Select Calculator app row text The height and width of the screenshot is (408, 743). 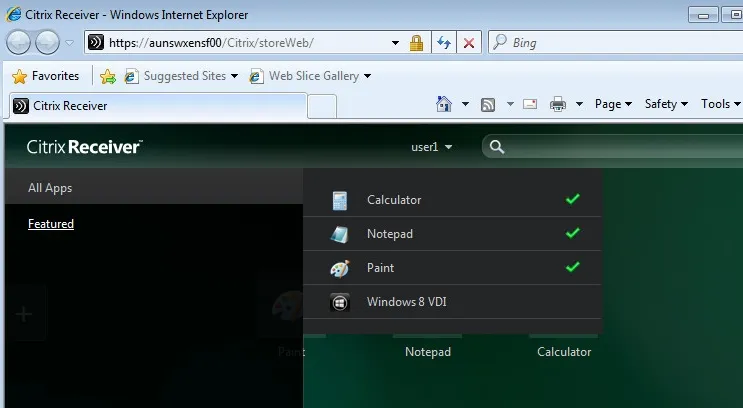coord(394,200)
